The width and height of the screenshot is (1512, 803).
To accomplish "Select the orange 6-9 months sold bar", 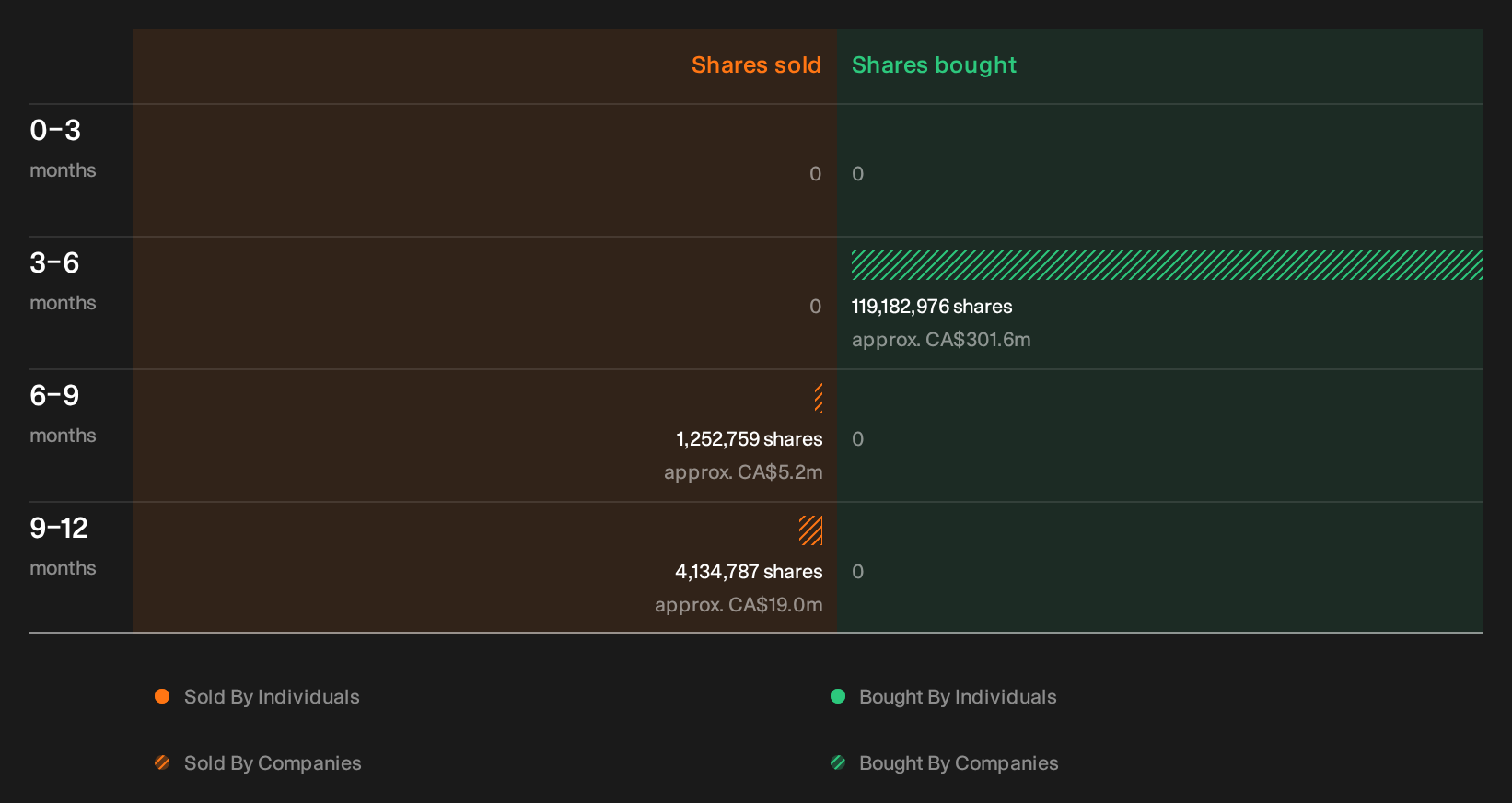I will [819, 398].
